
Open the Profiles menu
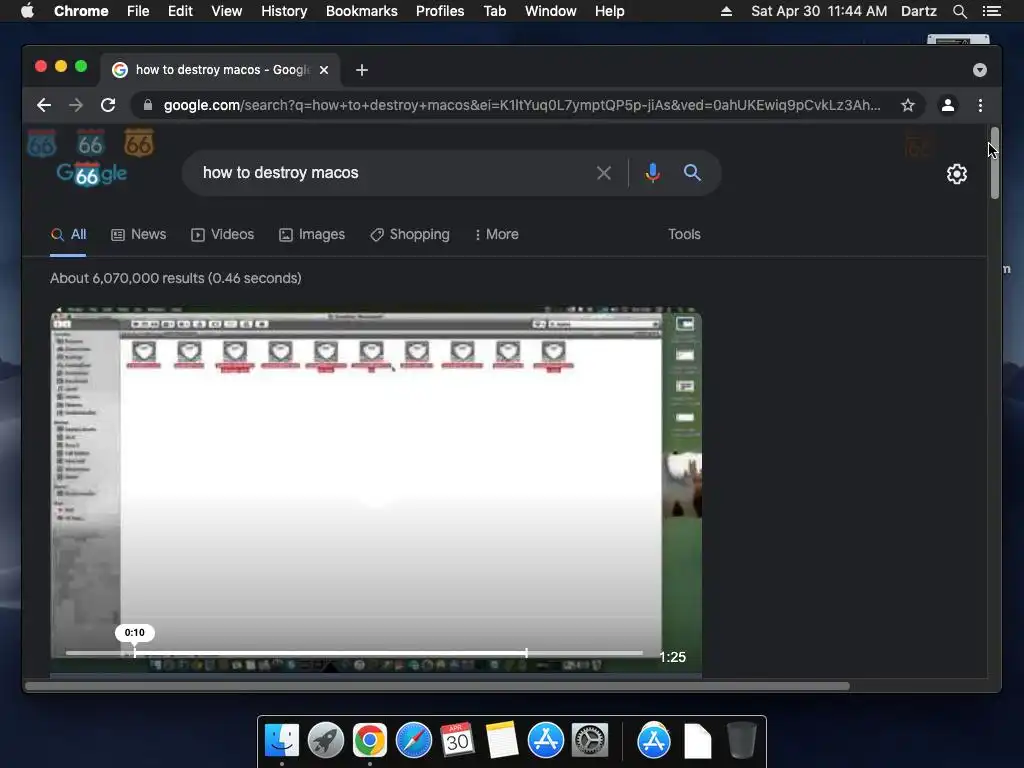click(x=440, y=11)
